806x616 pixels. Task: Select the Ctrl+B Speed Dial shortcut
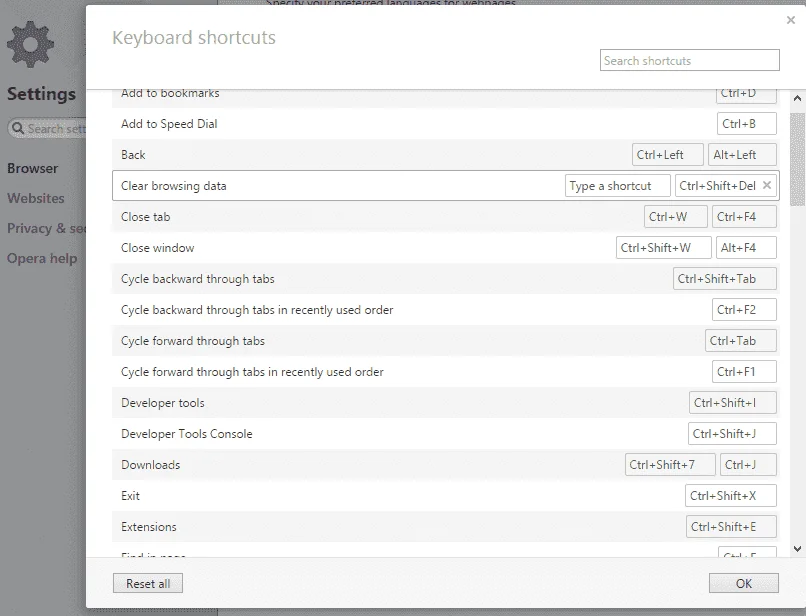tap(746, 124)
